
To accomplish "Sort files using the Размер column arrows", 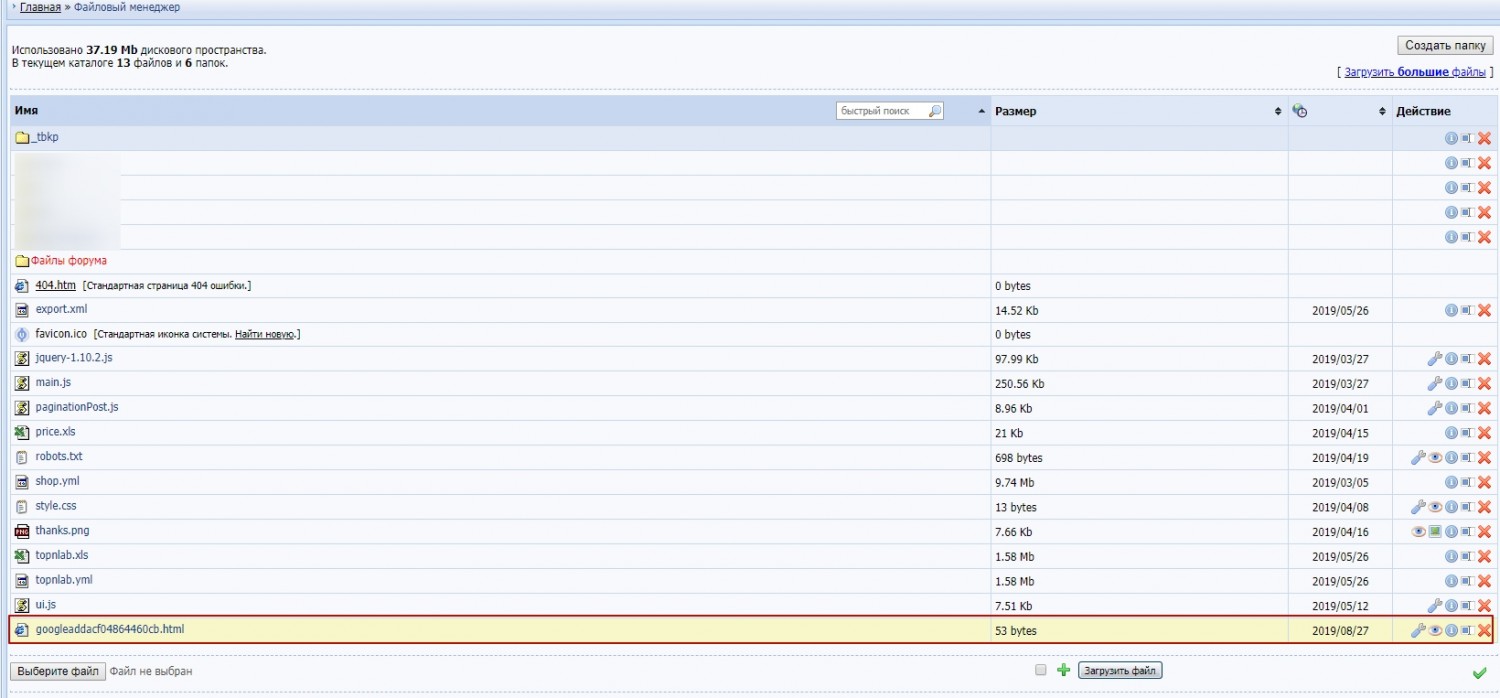I will pos(1278,111).
